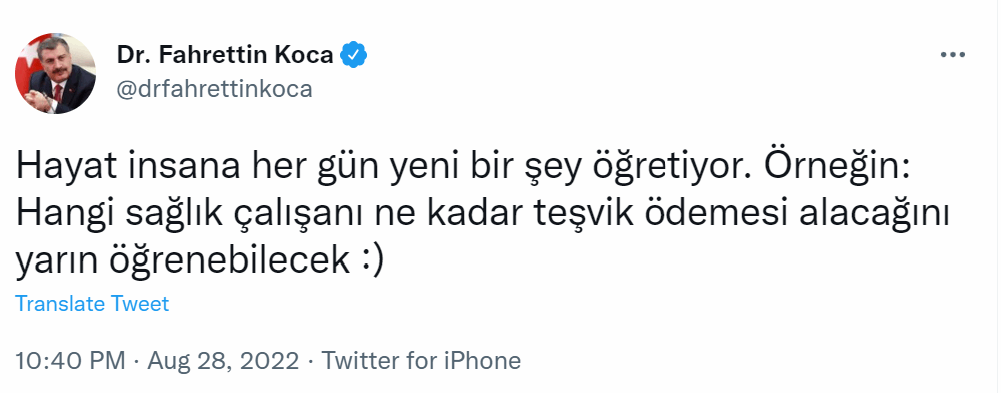Click the Aug 28, 2022 date
1001x393 pixels.
point(223,361)
